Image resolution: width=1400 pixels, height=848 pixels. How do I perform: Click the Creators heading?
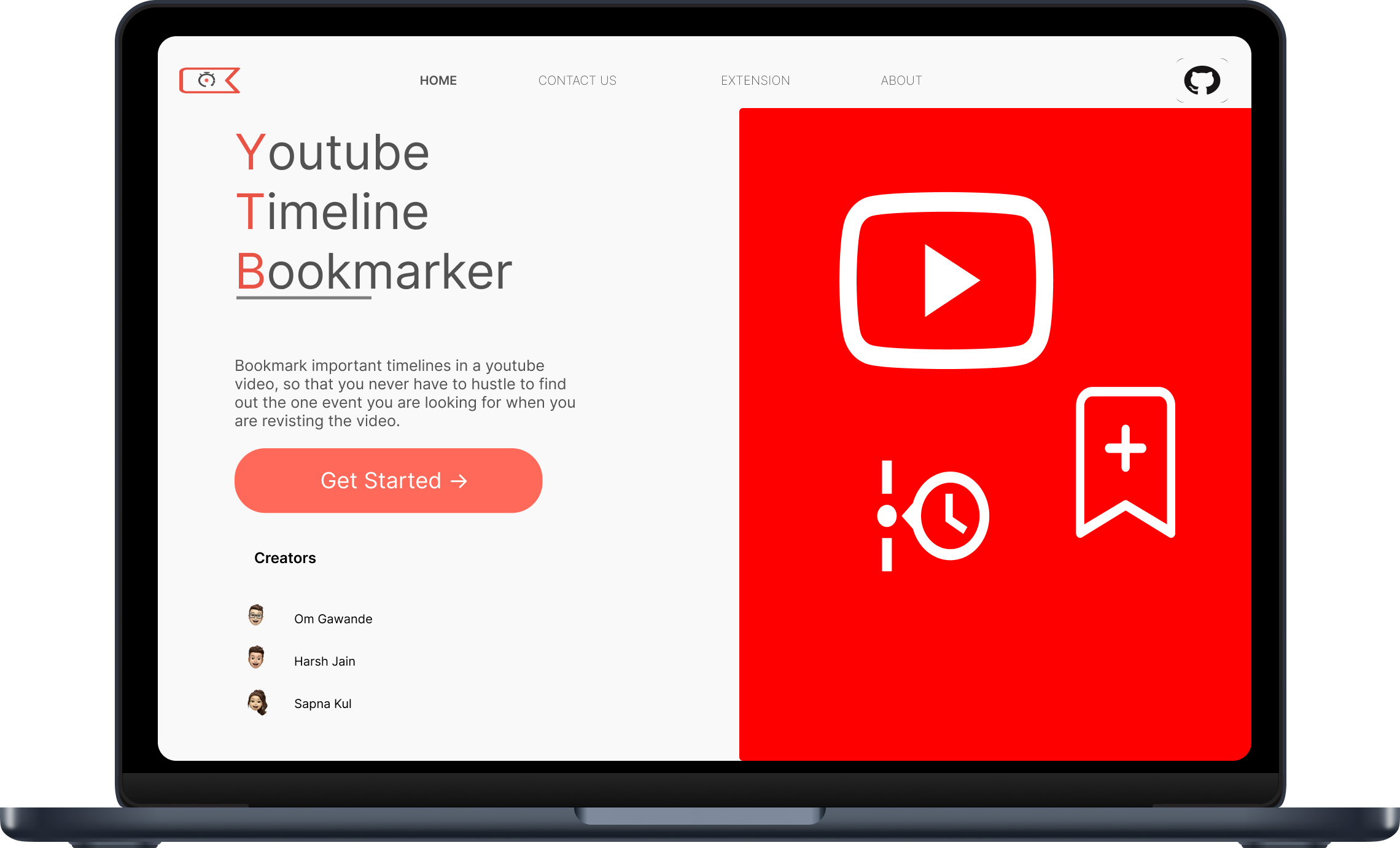pyautogui.click(x=285, y=558)
